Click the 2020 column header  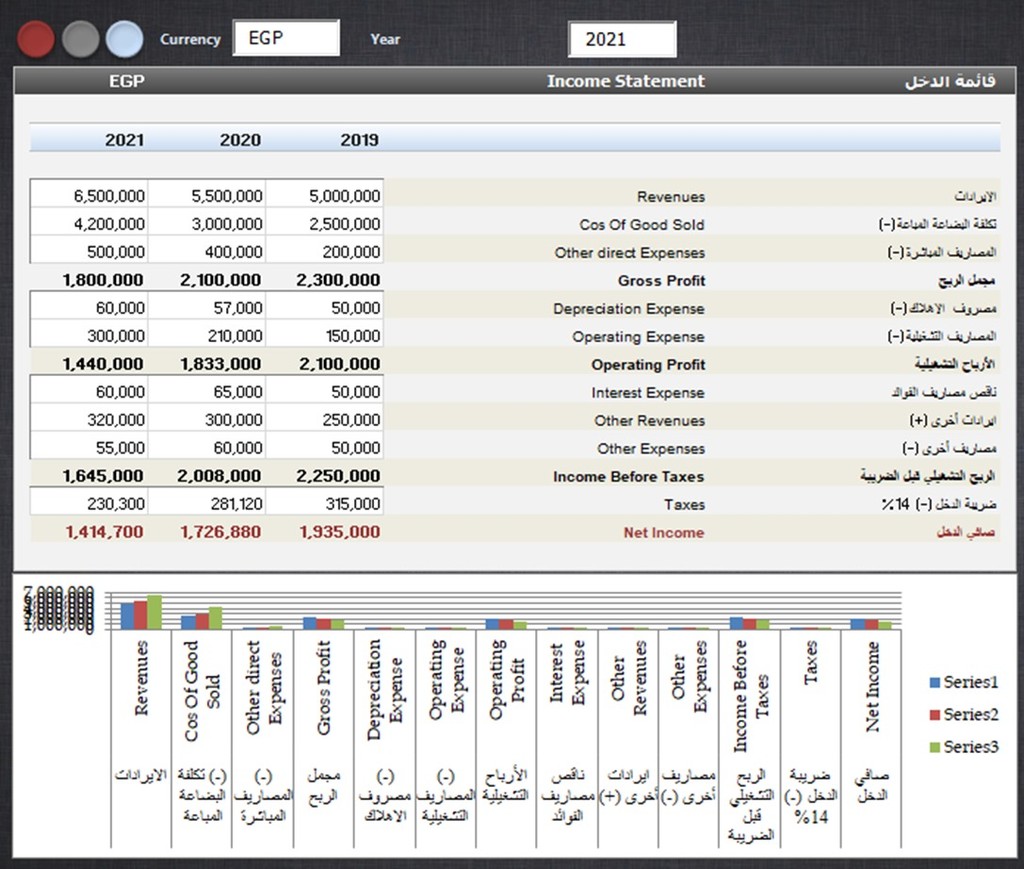click(x=240, y=140)
